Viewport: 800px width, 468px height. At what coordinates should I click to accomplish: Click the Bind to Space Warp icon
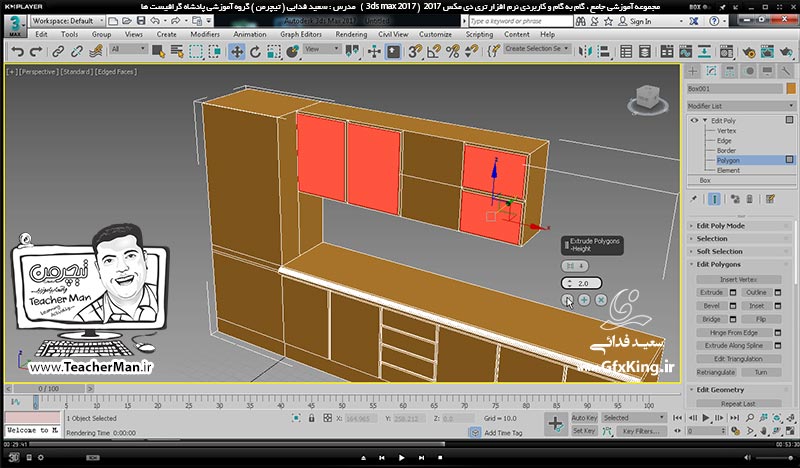pyautogui.click(x=95, y=52)
